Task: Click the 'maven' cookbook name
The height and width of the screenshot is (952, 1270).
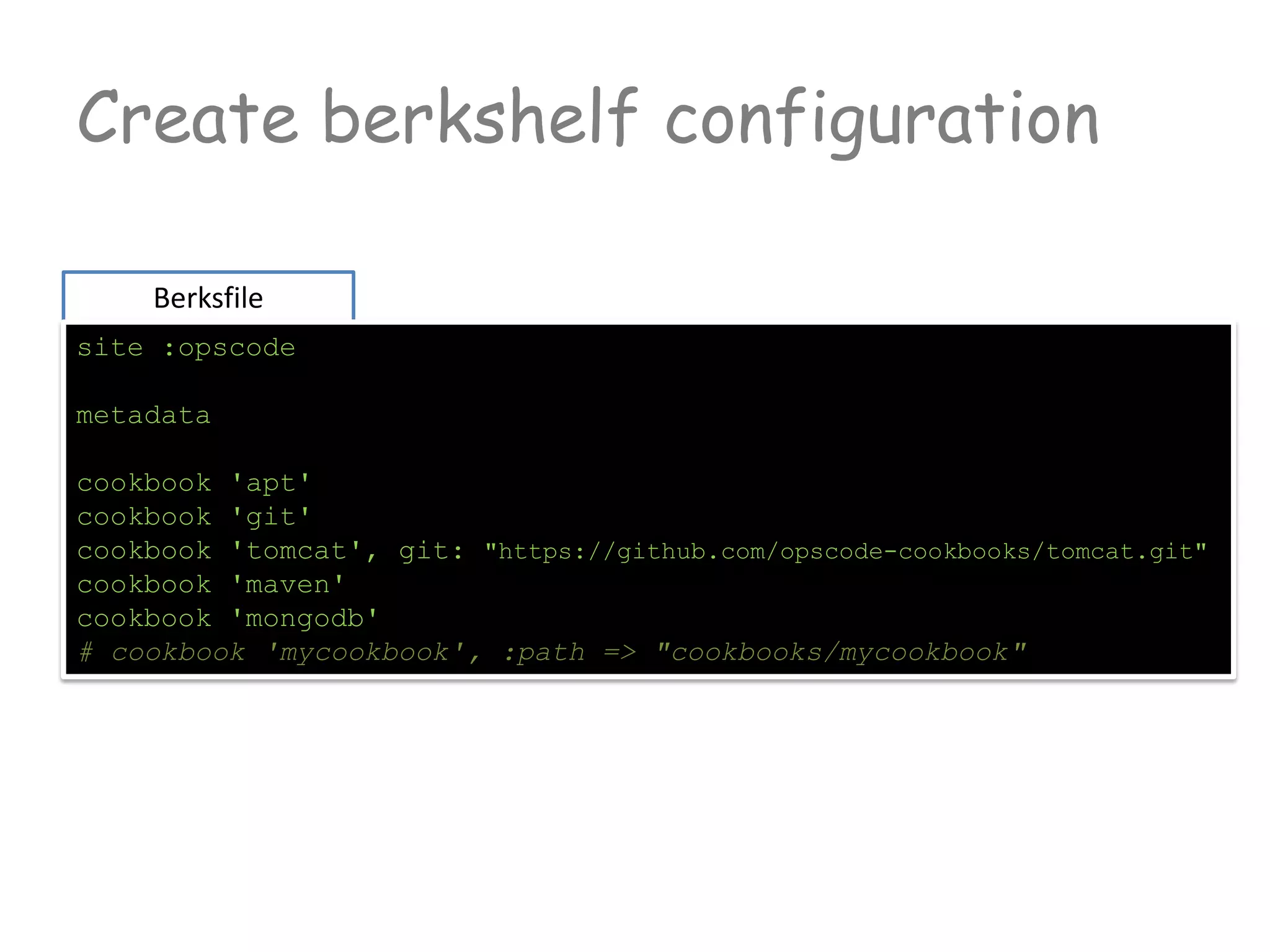Action: pos(288,585)
